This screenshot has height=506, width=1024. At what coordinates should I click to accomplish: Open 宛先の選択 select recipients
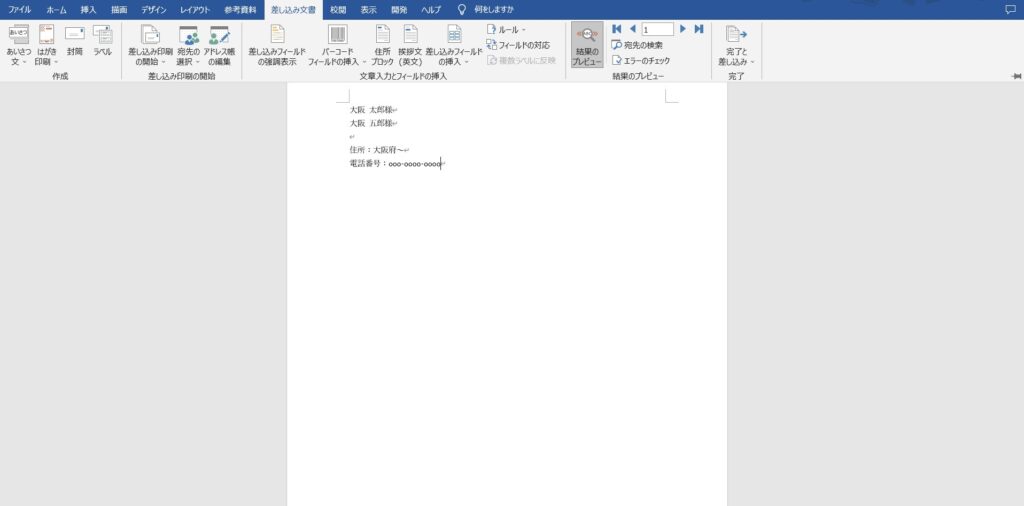[189, 45]
